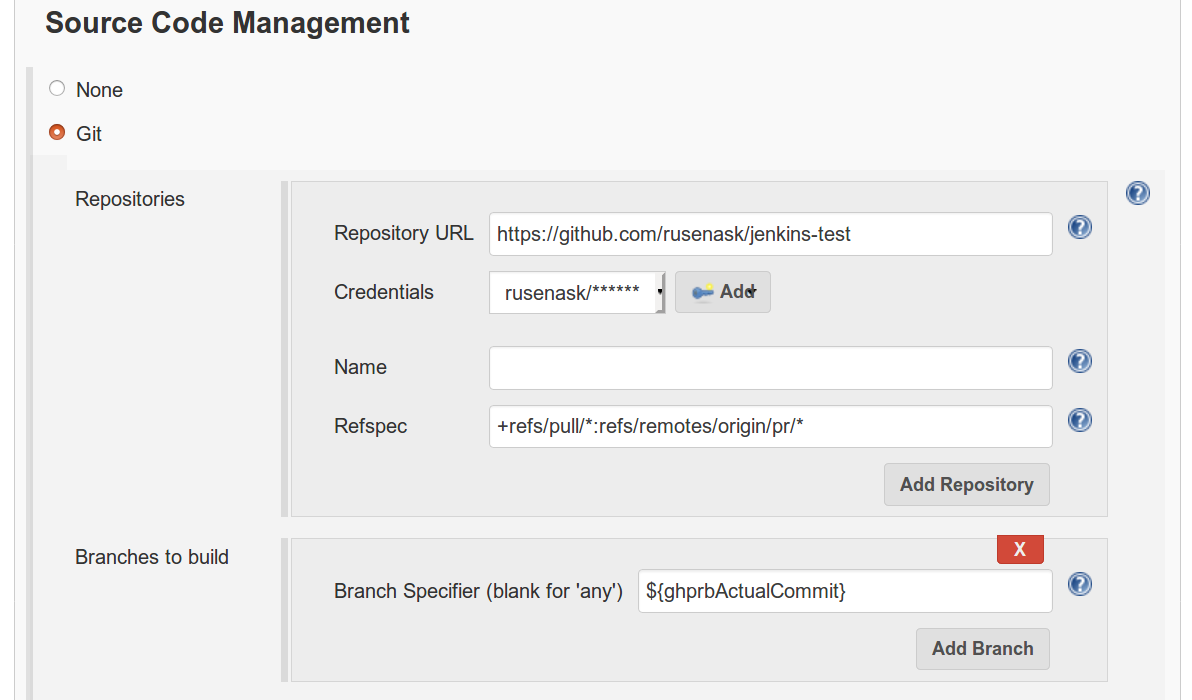The image size is (1192, 700).
Task: Select the Branches to build section label
Action: click(152, 557)
